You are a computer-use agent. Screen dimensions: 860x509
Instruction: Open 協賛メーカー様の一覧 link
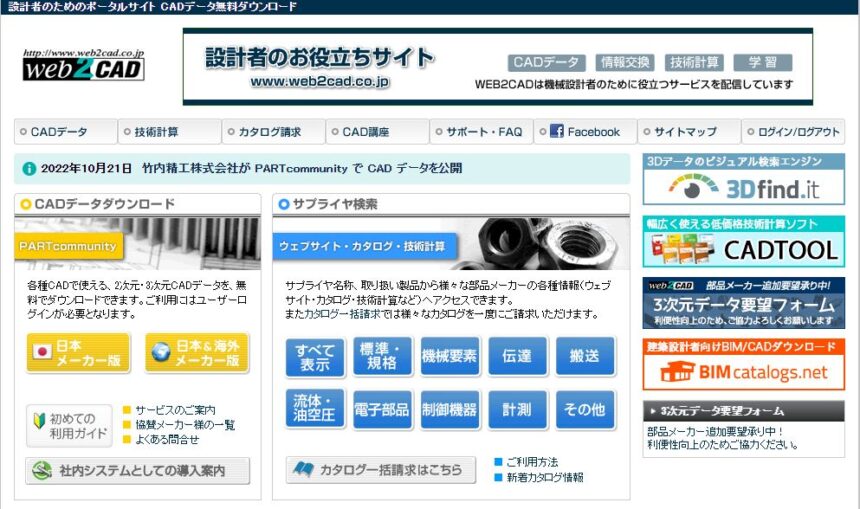[185, 425]
